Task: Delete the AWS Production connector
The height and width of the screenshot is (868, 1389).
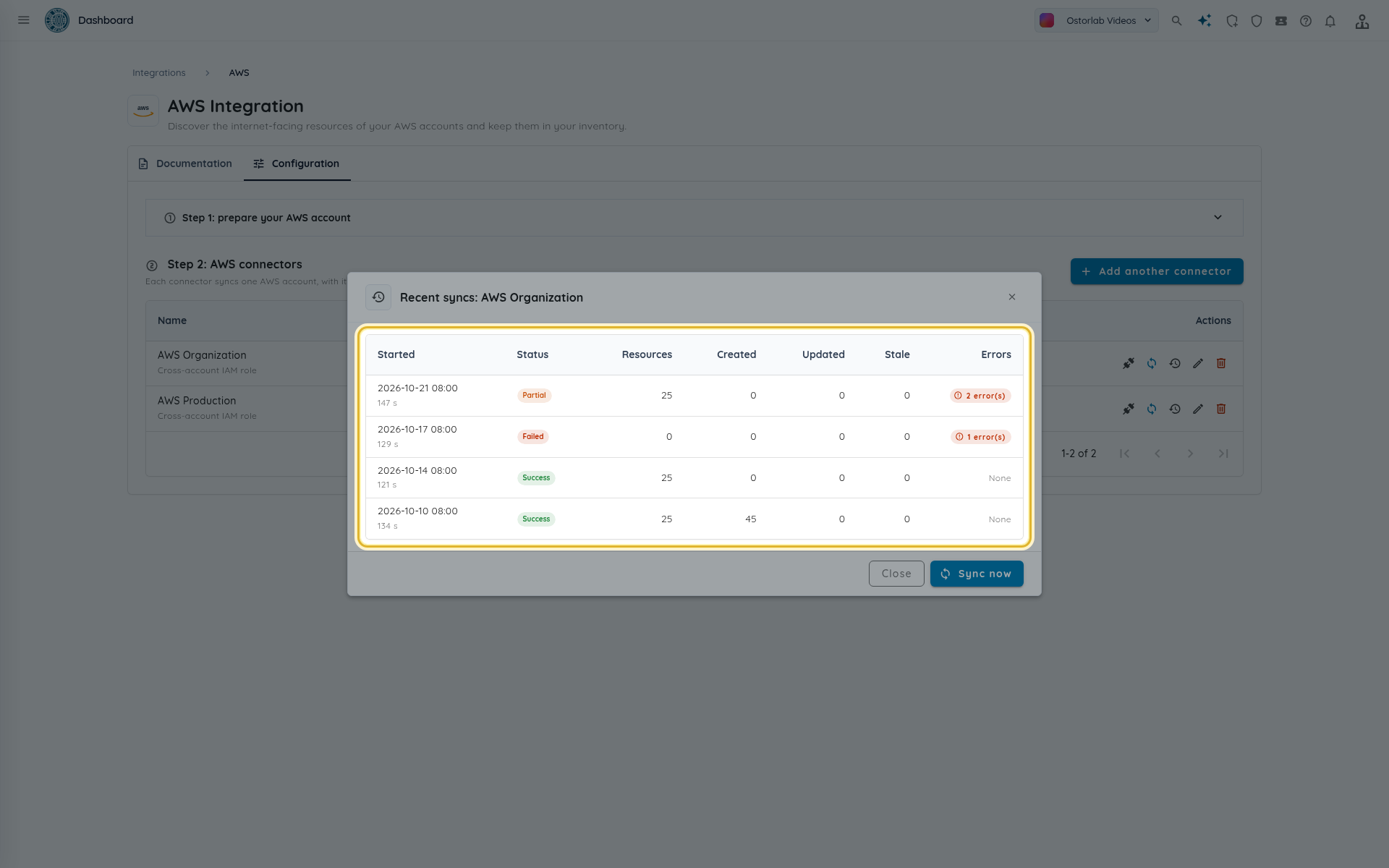Action: (1221, 409)
